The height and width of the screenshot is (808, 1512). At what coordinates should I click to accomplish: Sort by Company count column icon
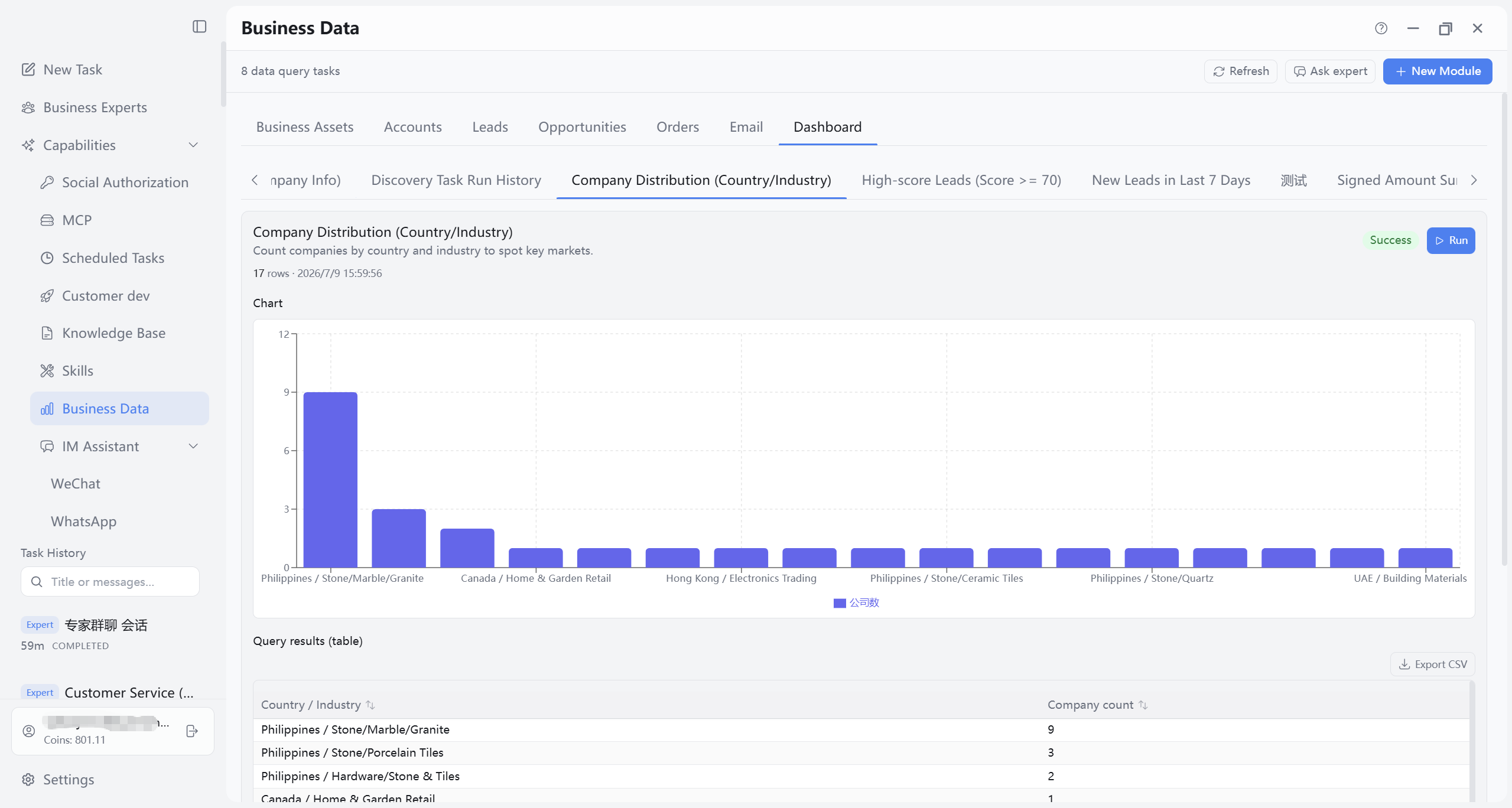coord(1143,705)
